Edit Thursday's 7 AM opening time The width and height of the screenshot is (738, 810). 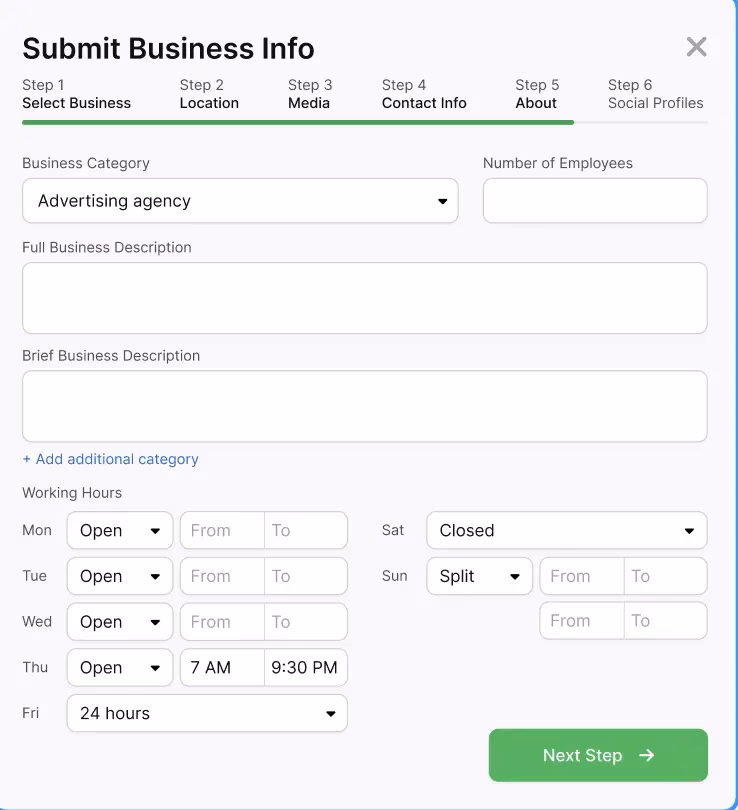pos(221,667)
